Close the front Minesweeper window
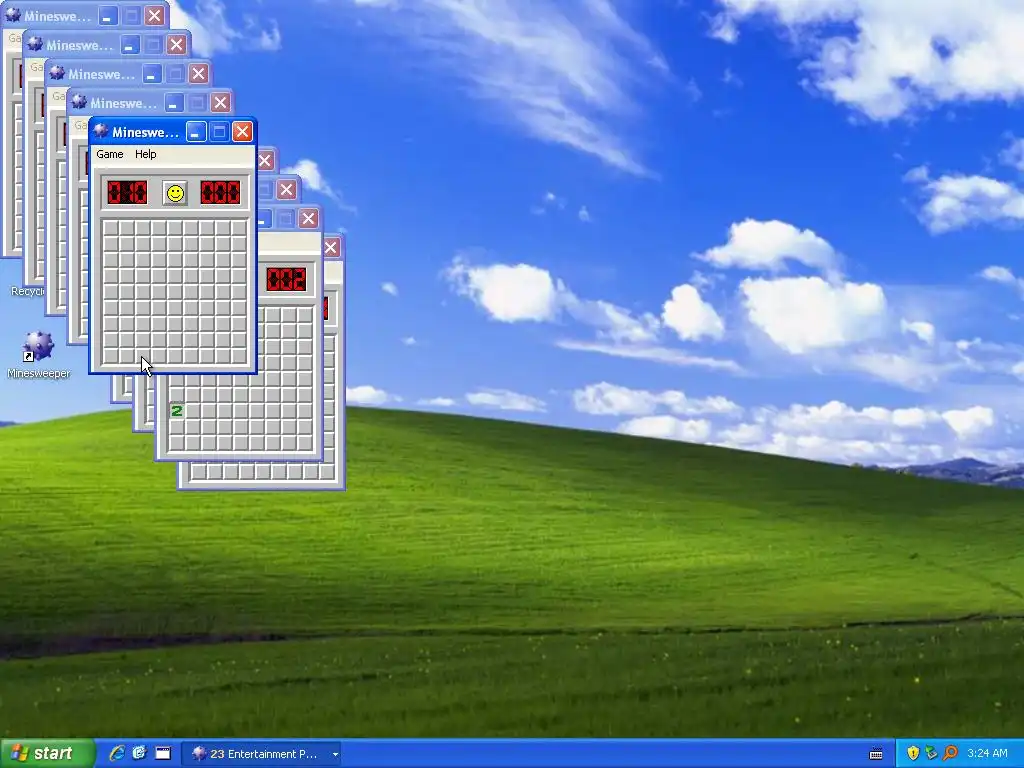 242,132
